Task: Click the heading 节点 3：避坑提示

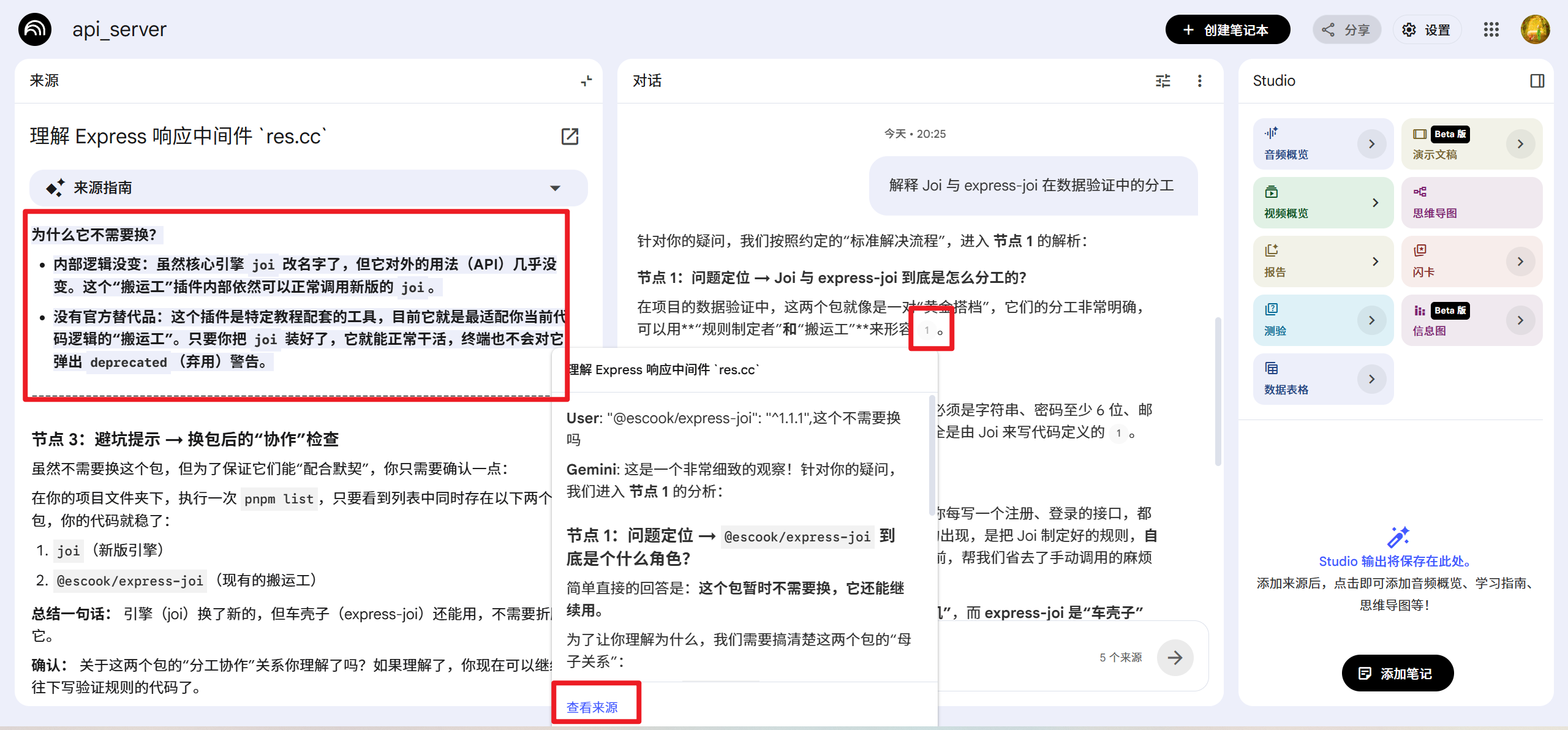Action: [x=185, y=439]
